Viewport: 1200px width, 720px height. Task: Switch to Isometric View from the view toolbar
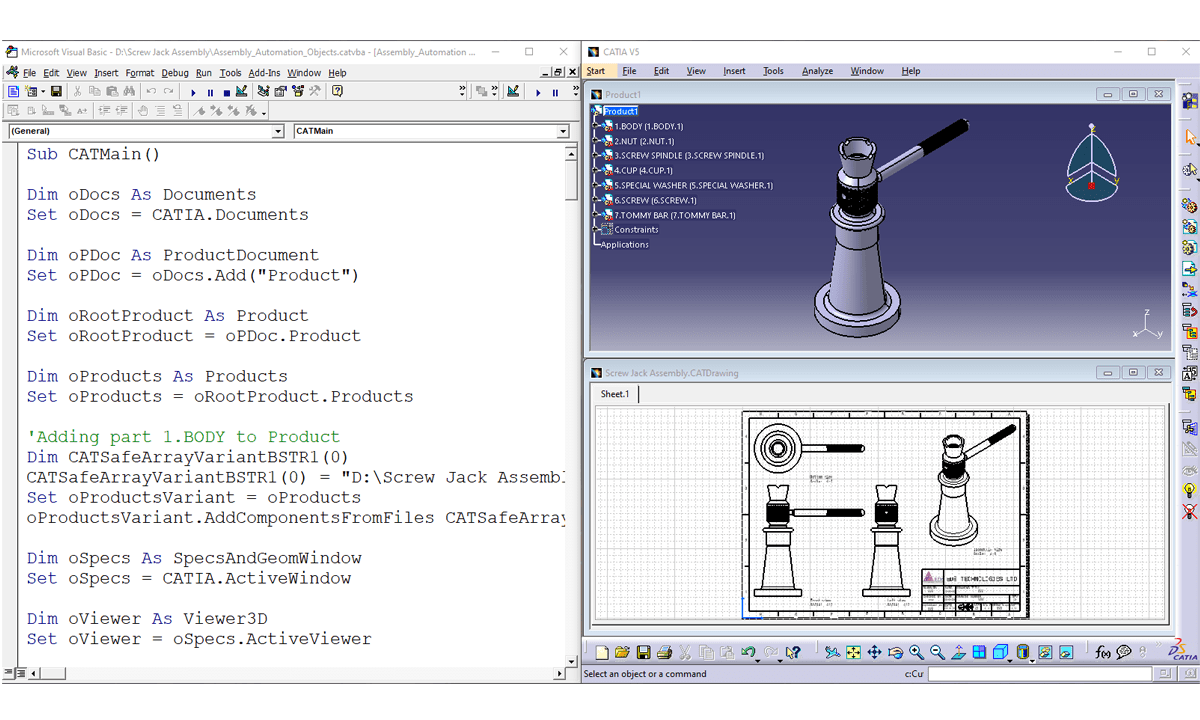point(1000,652)
